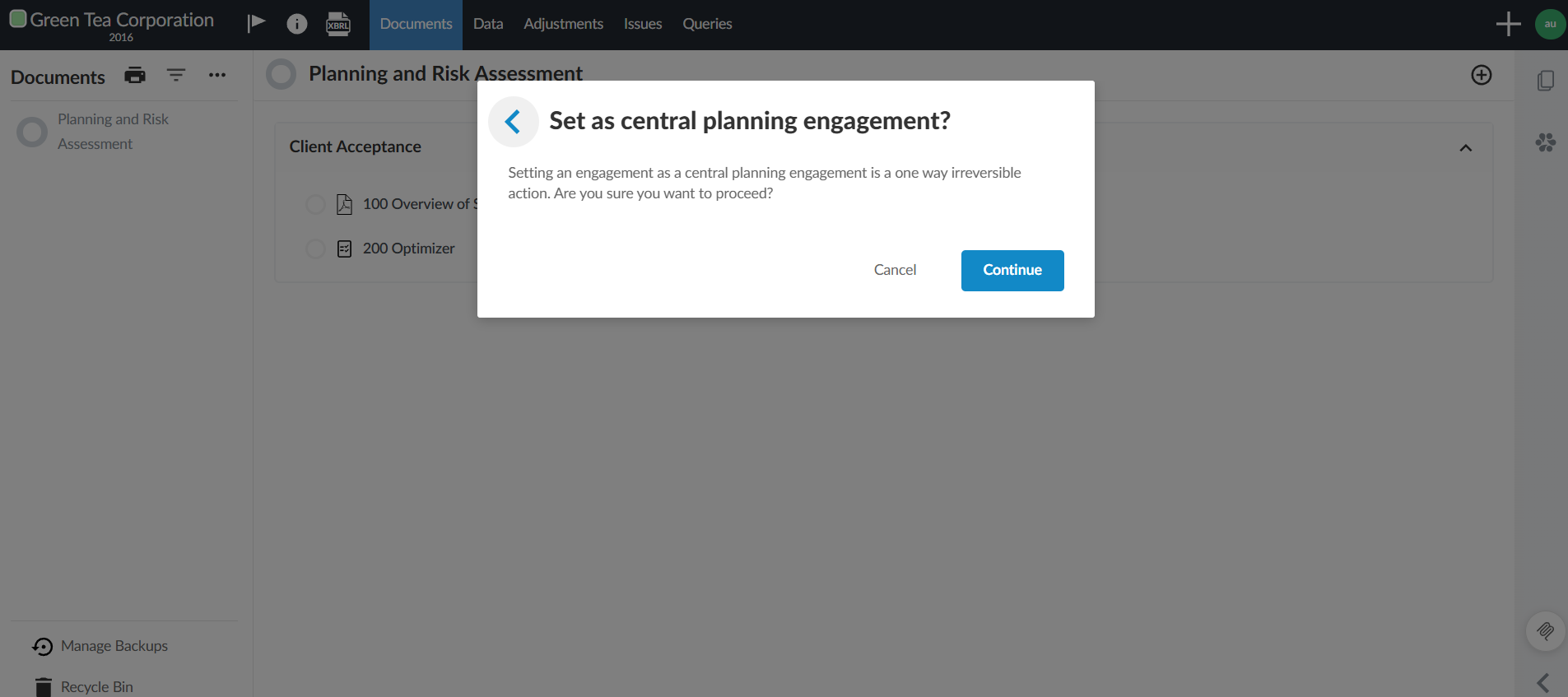1568x697 pixels.
Task: Open the Documents panel overflow menu
Action: 217,75
